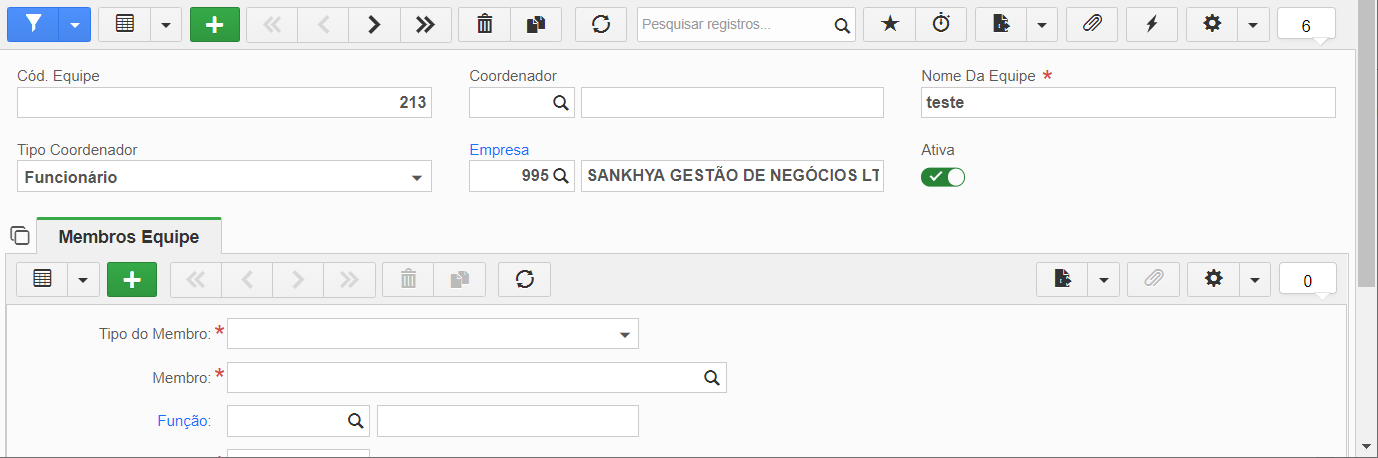The height and width of the screenshot is (458, 1378).
Task: Refresh the main form with the top reload icon
Action: tap(601, 25)
